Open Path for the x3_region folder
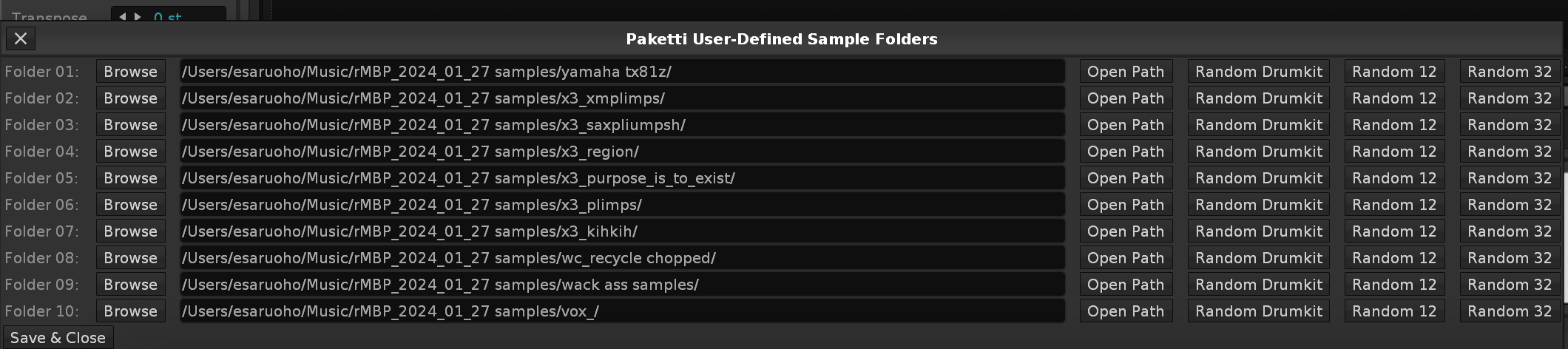 pyautogui.click(x=1125, y=152)
